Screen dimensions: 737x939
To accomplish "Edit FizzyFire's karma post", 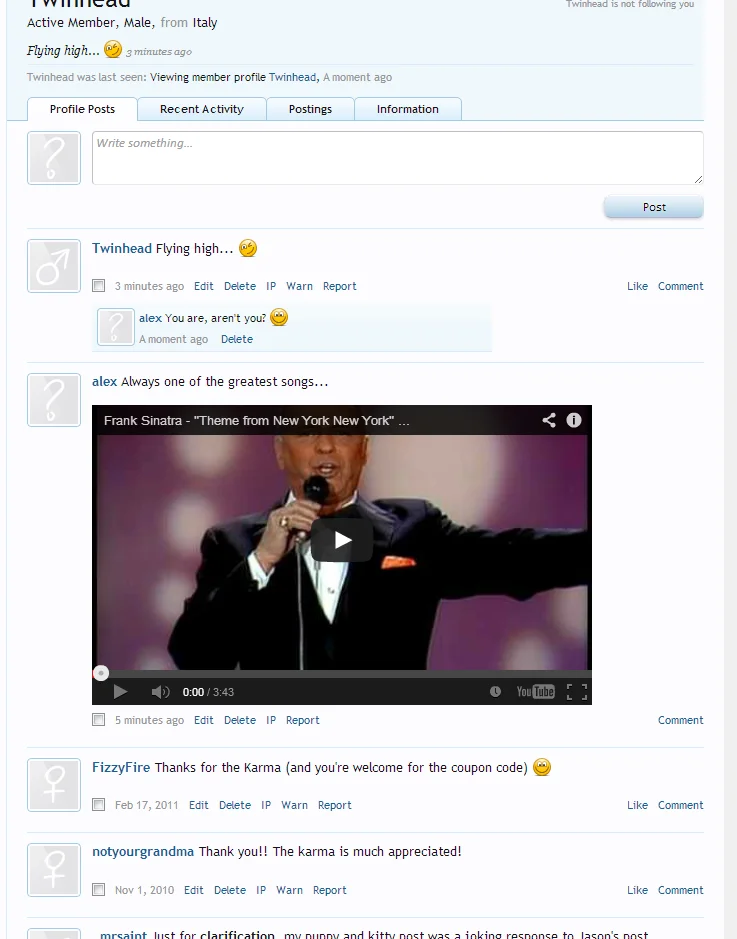I will (x=199, y=805).
